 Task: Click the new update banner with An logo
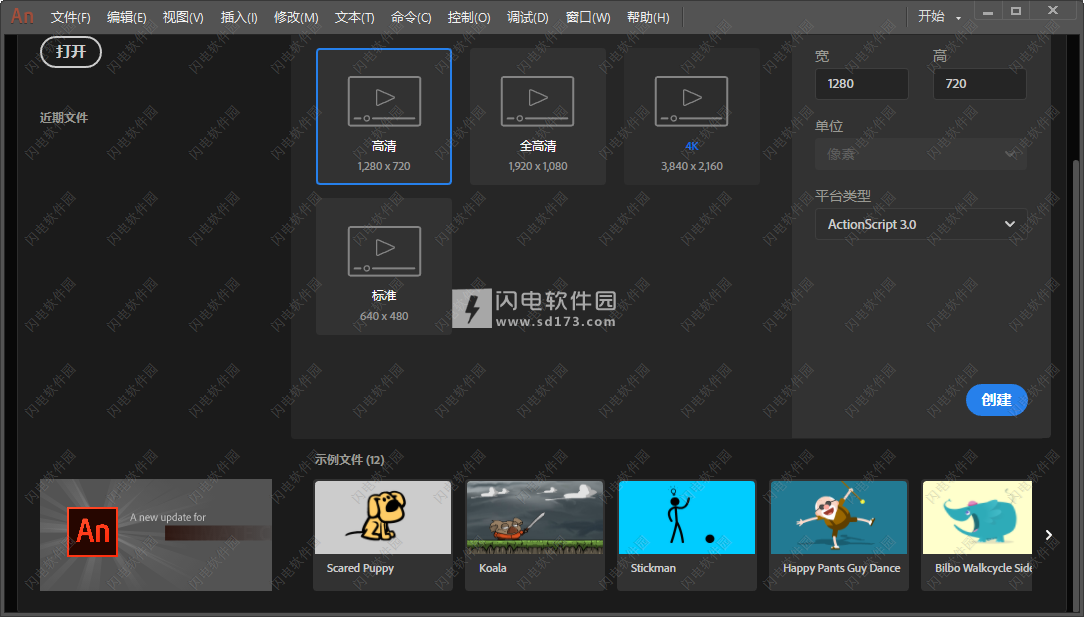click(156, 535)
